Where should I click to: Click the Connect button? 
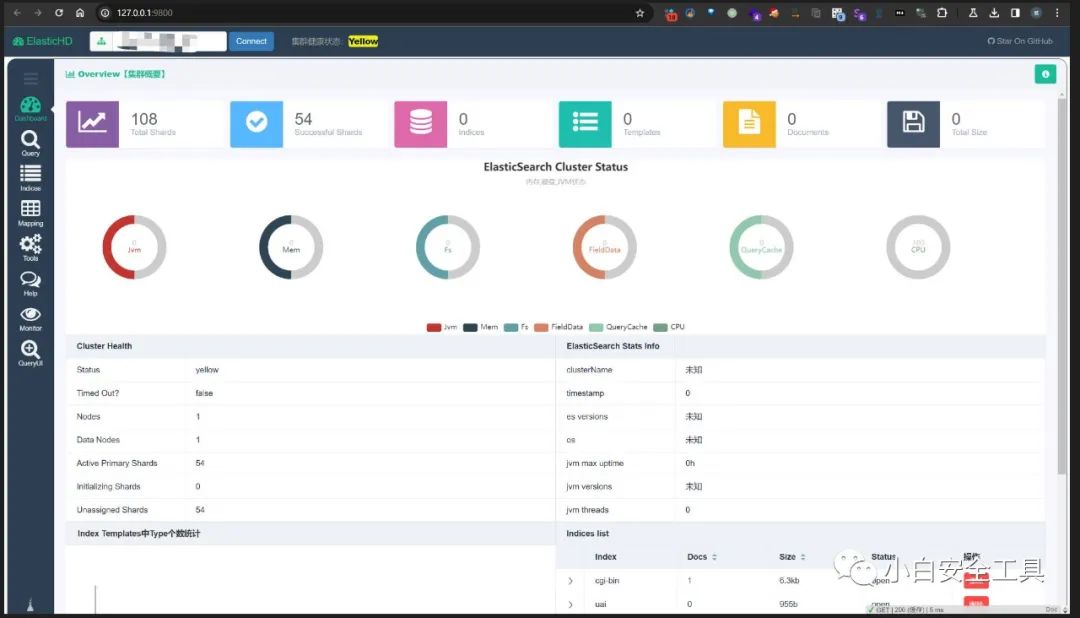click(251, 41)
